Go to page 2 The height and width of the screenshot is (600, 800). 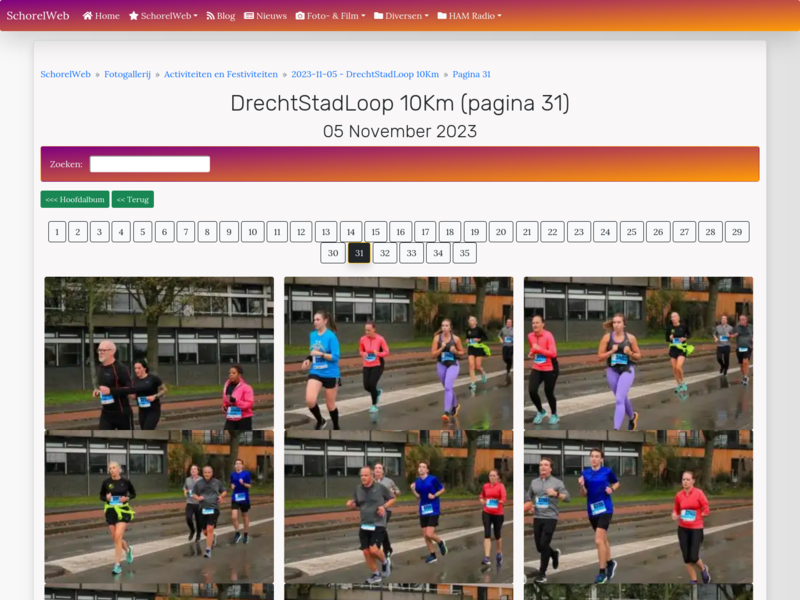click(x=78, y=232)
